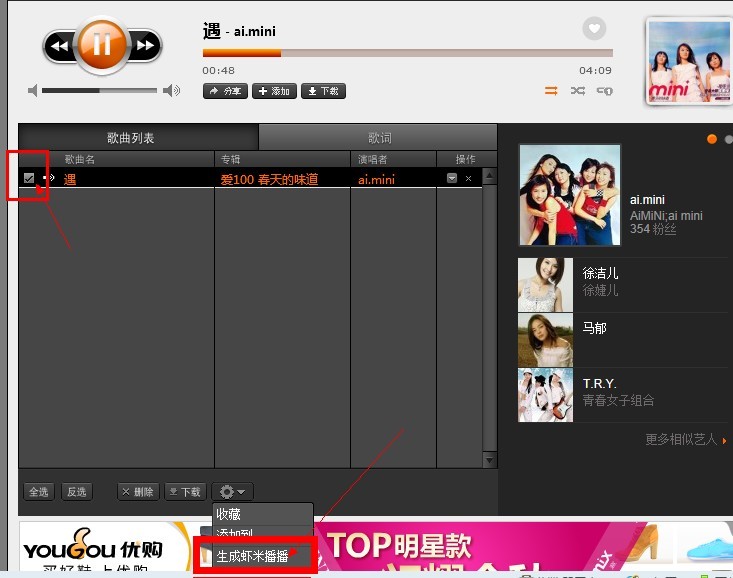Switch to the 歌词 lyrics tab
This screenshot has width=733, height=578.
click(x=378, y=138)
